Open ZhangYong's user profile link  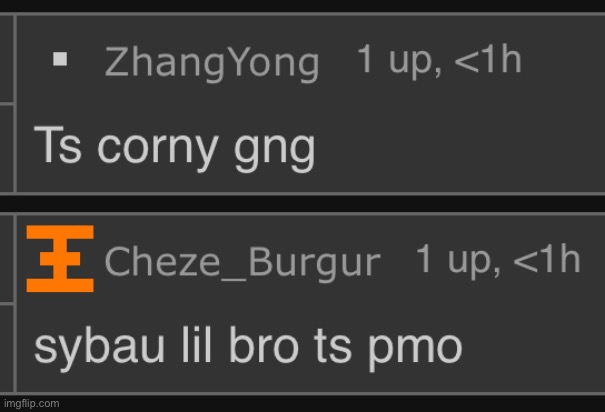click(x=212, y=64)
